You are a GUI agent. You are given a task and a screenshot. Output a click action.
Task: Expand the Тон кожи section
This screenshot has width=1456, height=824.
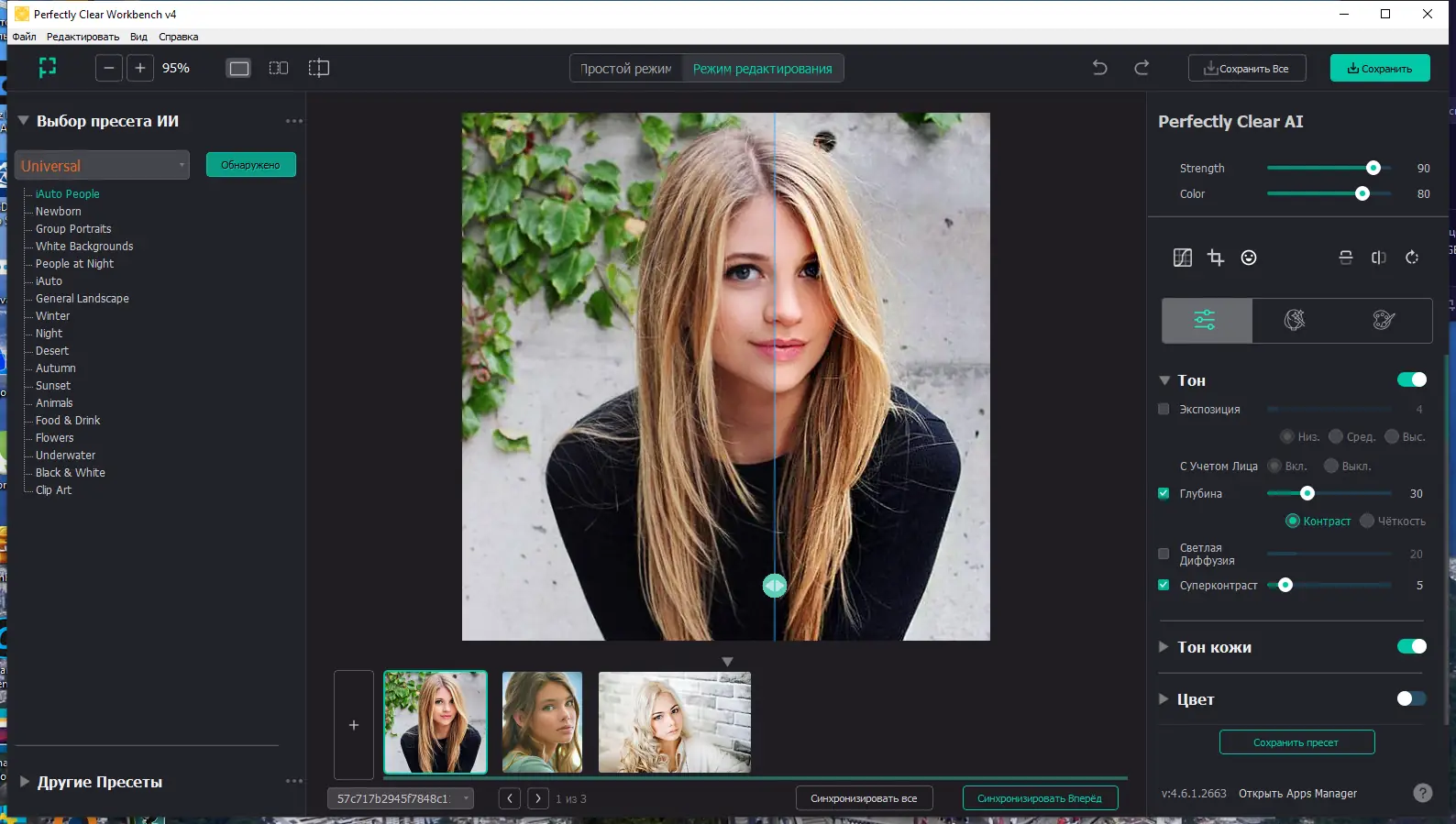(x=1164, y=646)
